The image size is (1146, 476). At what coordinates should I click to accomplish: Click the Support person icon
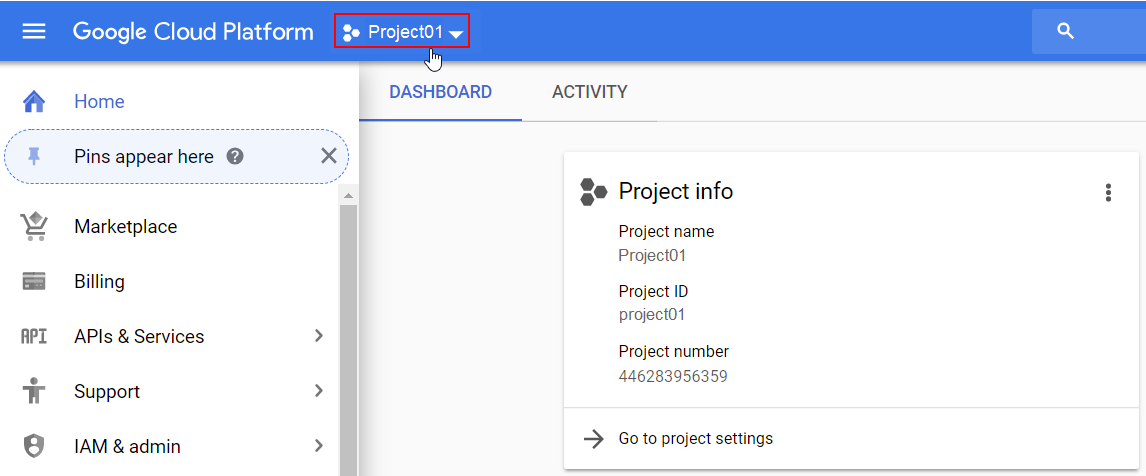tap(34, 391)
